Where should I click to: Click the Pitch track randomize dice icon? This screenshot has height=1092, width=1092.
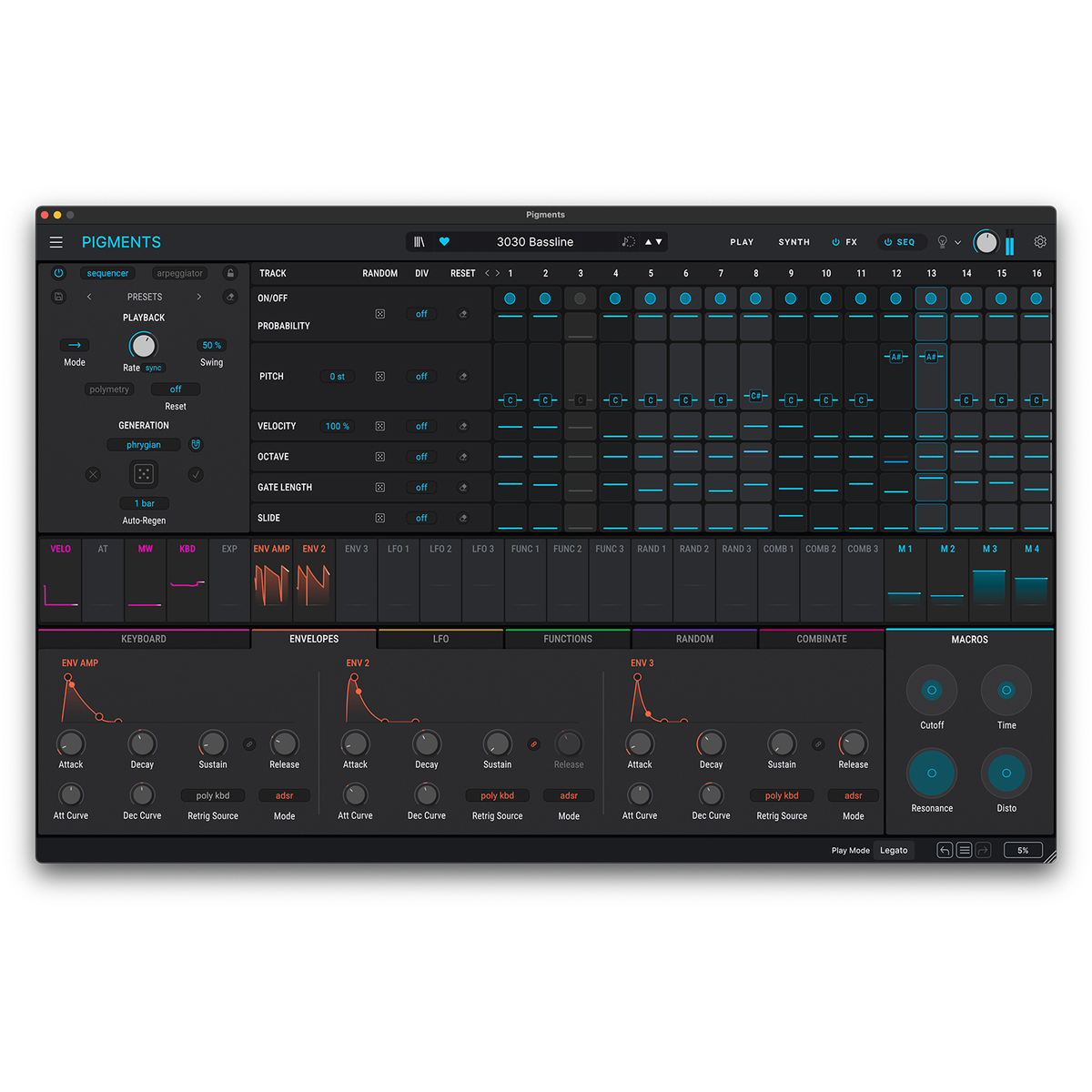pos(380,377)
